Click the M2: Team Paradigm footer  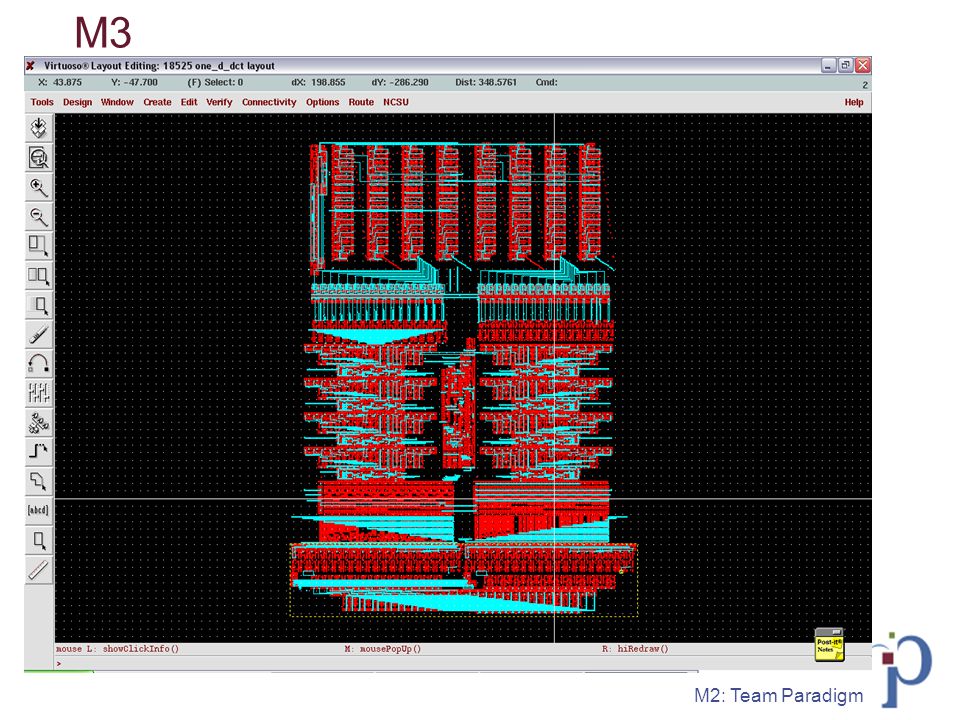tap(778, 696)
